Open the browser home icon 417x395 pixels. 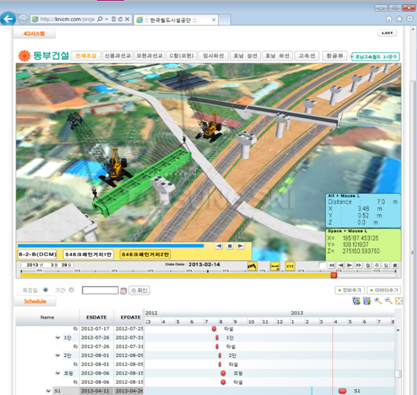[x=389, y=19]
